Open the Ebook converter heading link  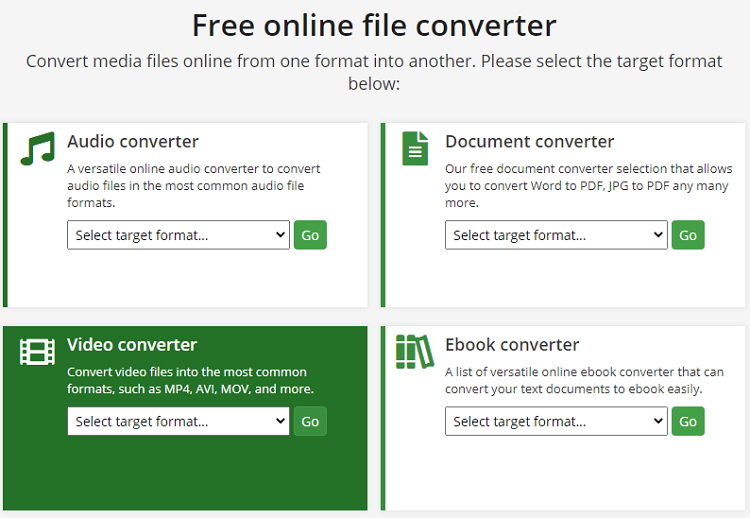click(512, 345)
